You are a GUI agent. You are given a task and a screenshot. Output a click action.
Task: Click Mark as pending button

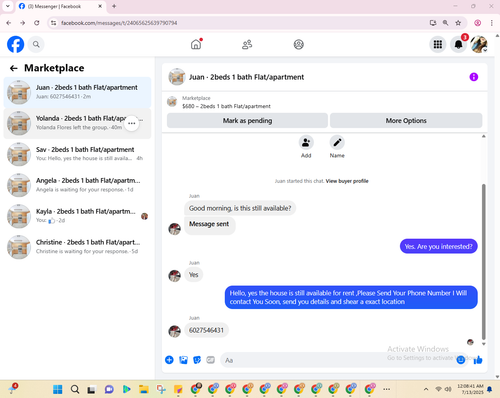click(247, 121)
